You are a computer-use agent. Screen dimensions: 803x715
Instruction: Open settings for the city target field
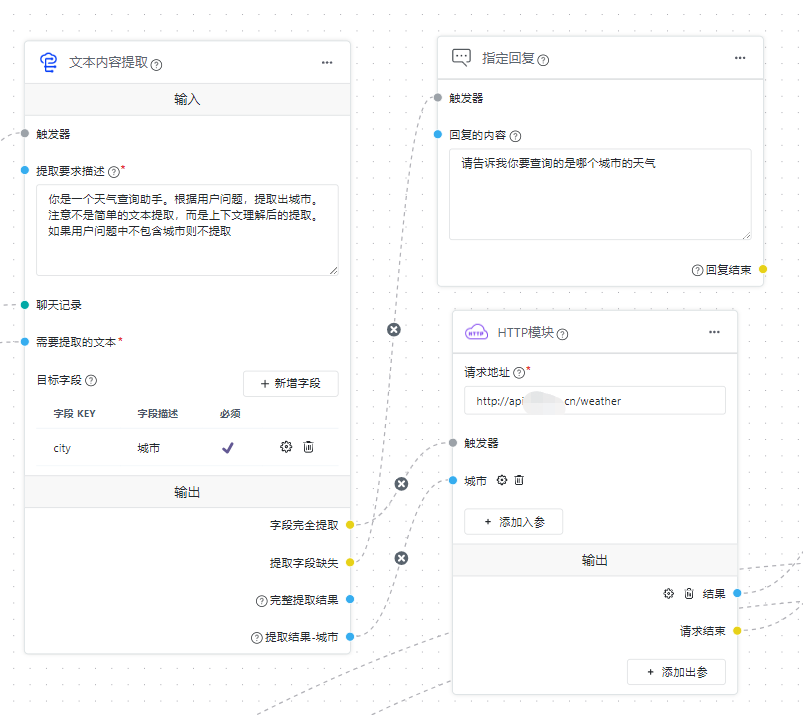(286, 447)
